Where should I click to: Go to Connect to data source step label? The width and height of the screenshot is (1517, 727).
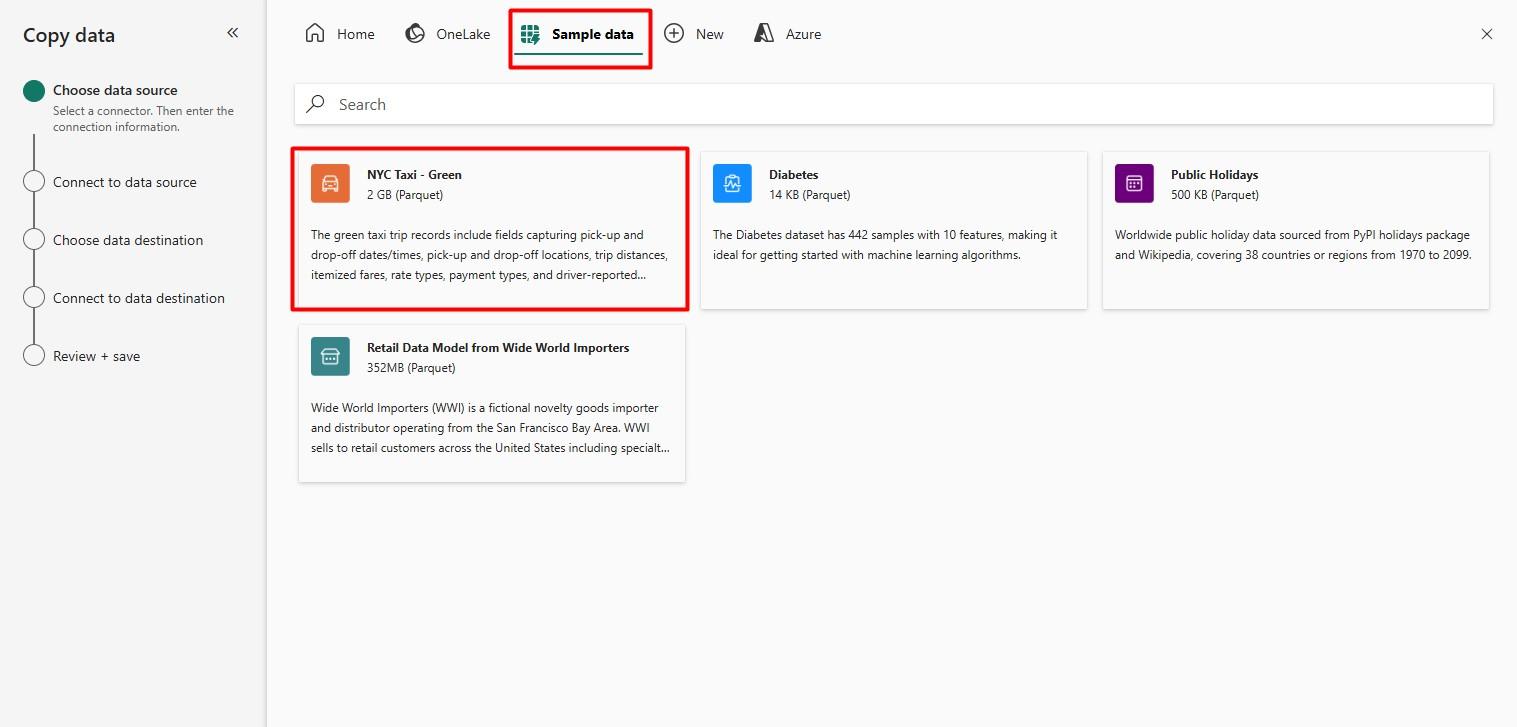pyautogui.click(x=125, y=182)
